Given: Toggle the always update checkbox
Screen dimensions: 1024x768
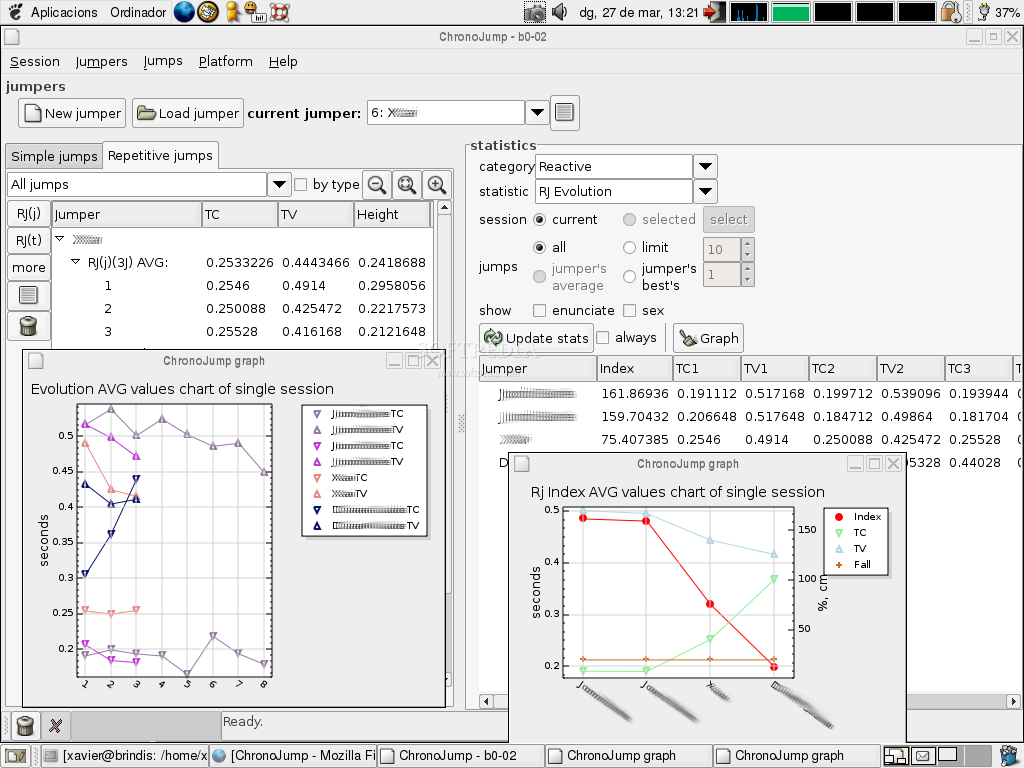Looking at the screenshot, I should pyautogui.click(x=603, y=338).
